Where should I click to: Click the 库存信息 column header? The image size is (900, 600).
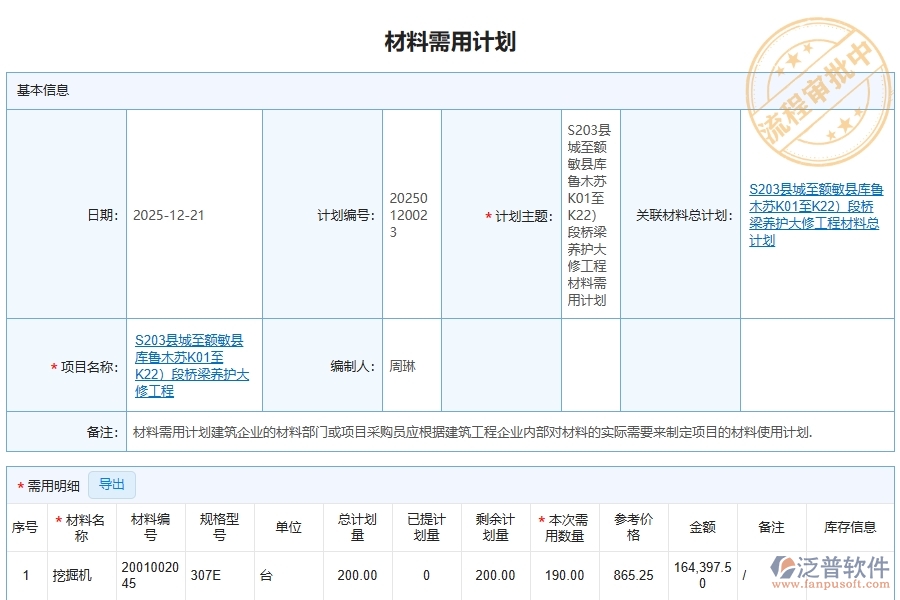(851, 528)
